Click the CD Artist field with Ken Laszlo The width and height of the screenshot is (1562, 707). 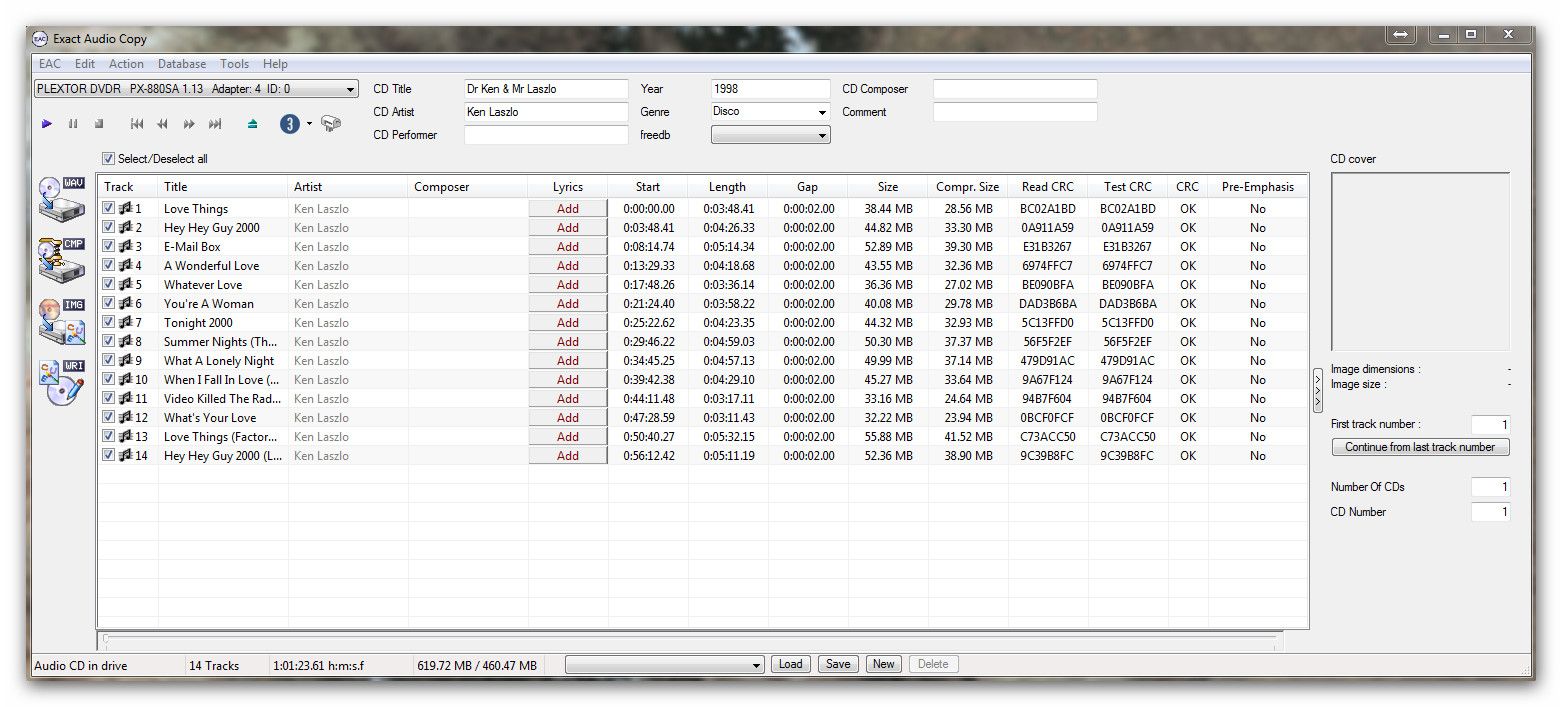(x=546, y=112)
